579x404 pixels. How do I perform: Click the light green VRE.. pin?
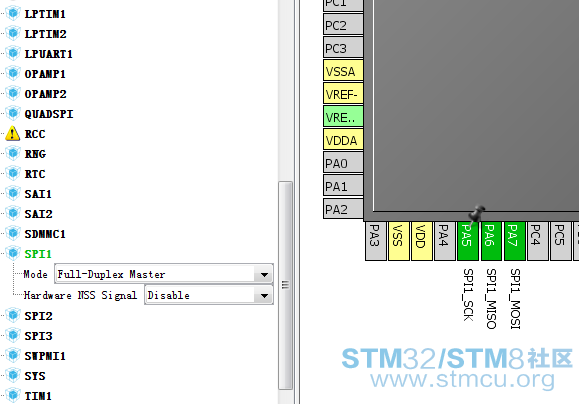[343, 117]
